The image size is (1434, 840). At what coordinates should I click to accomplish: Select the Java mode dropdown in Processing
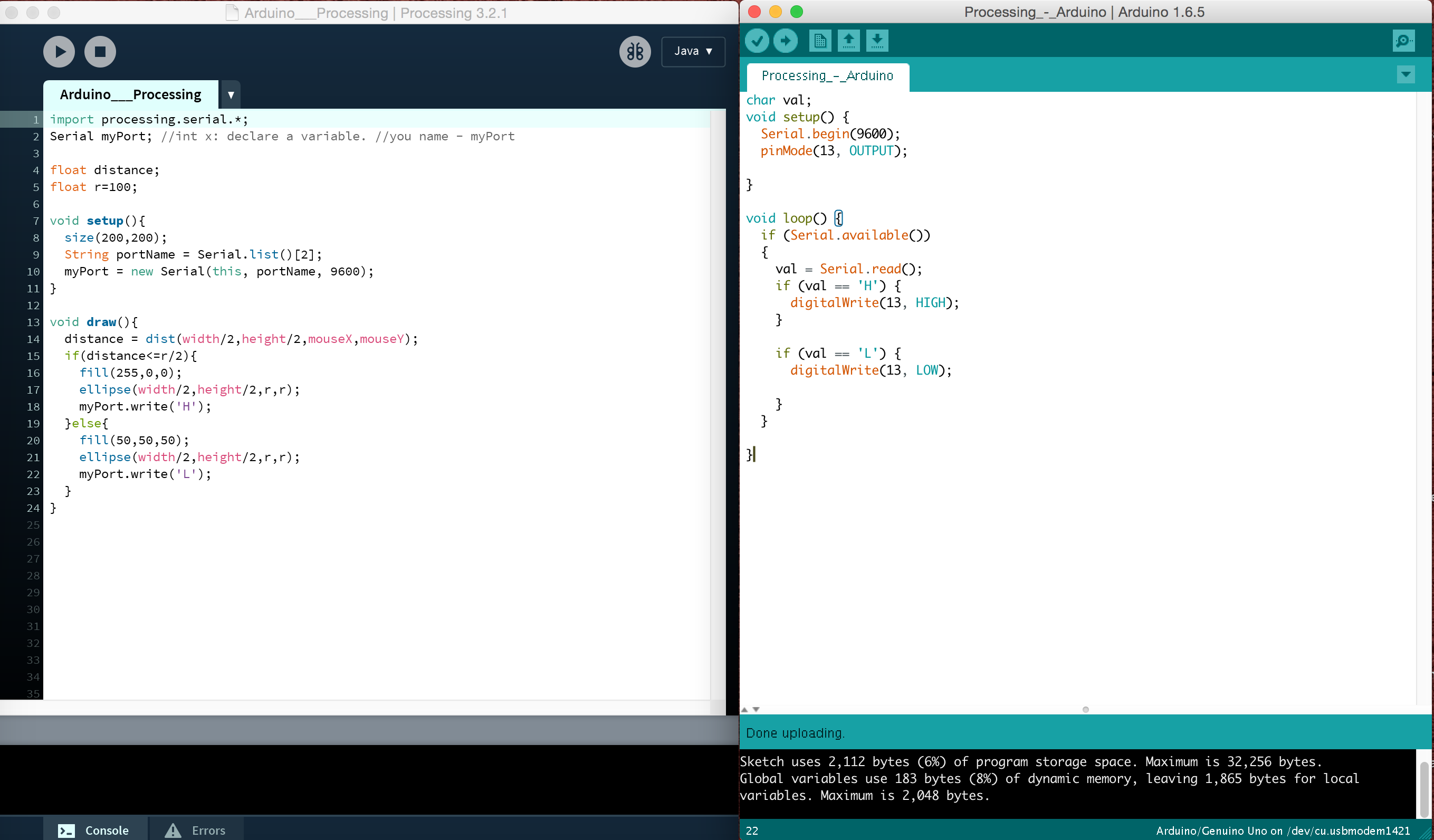(x=694, y=51)
